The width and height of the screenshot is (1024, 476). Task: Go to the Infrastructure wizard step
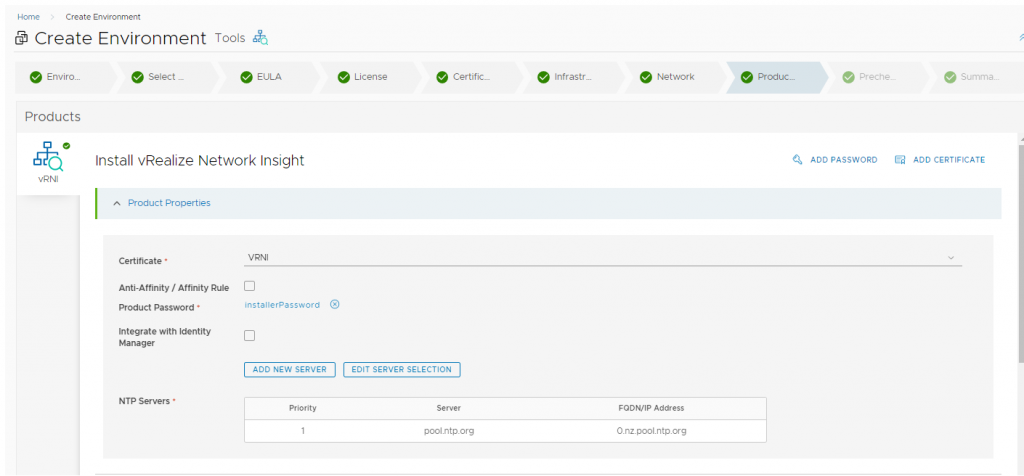click(573, 77)
